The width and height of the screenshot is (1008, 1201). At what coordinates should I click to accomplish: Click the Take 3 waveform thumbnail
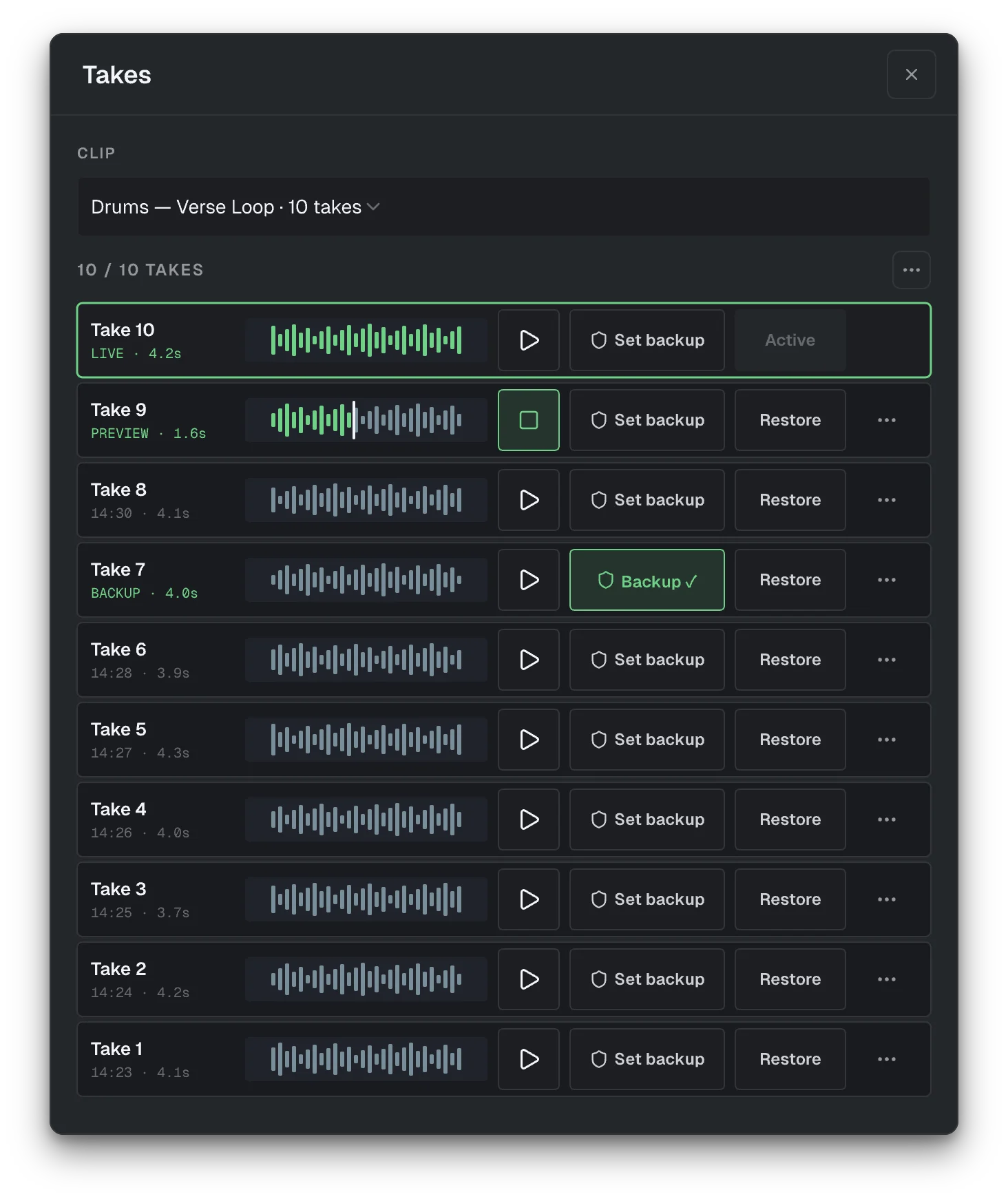click(366, 899)
